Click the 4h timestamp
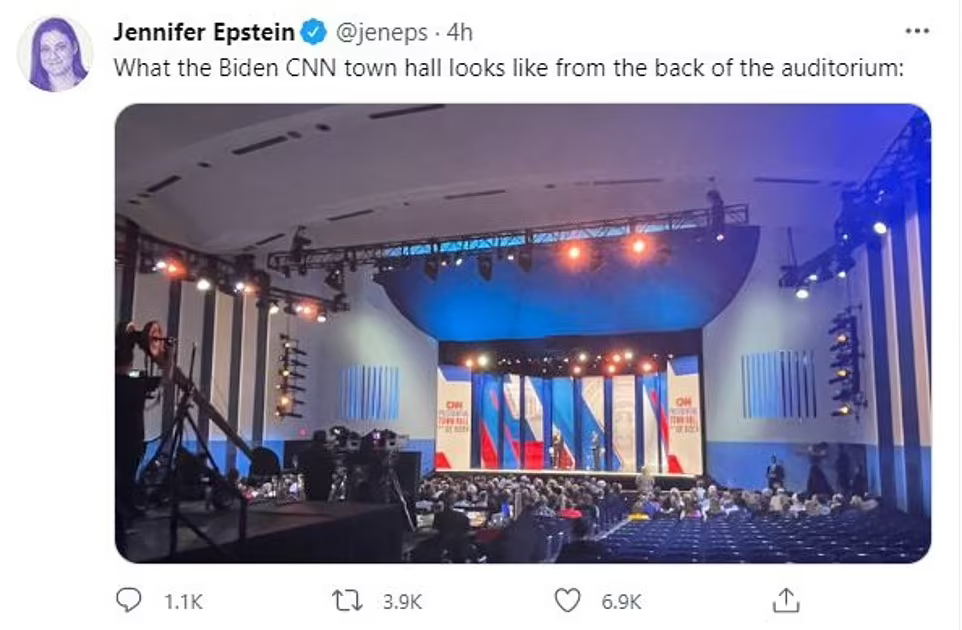The height and width of the screenshot is (630, 962). coord(460,32)
